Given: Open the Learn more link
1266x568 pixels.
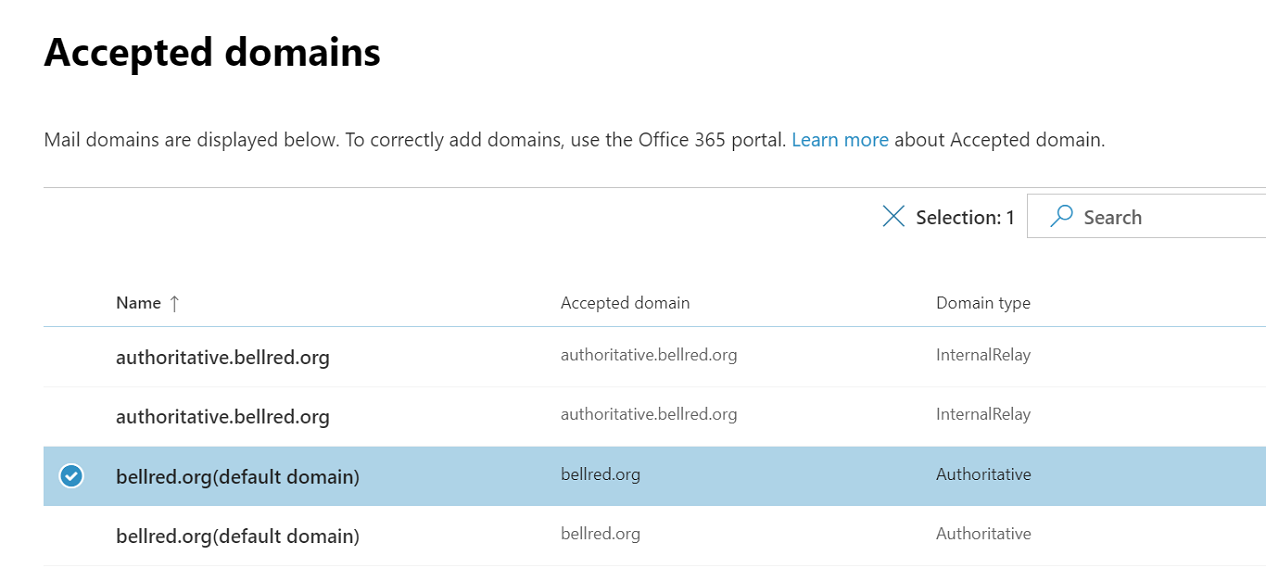Looking at the screenshot, I should coord(840,140).
